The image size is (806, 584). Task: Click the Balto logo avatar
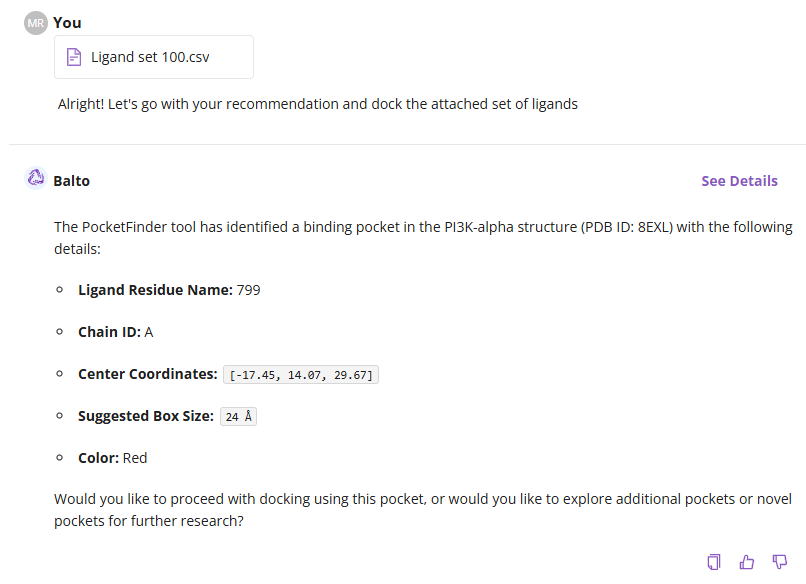(36, 179)
